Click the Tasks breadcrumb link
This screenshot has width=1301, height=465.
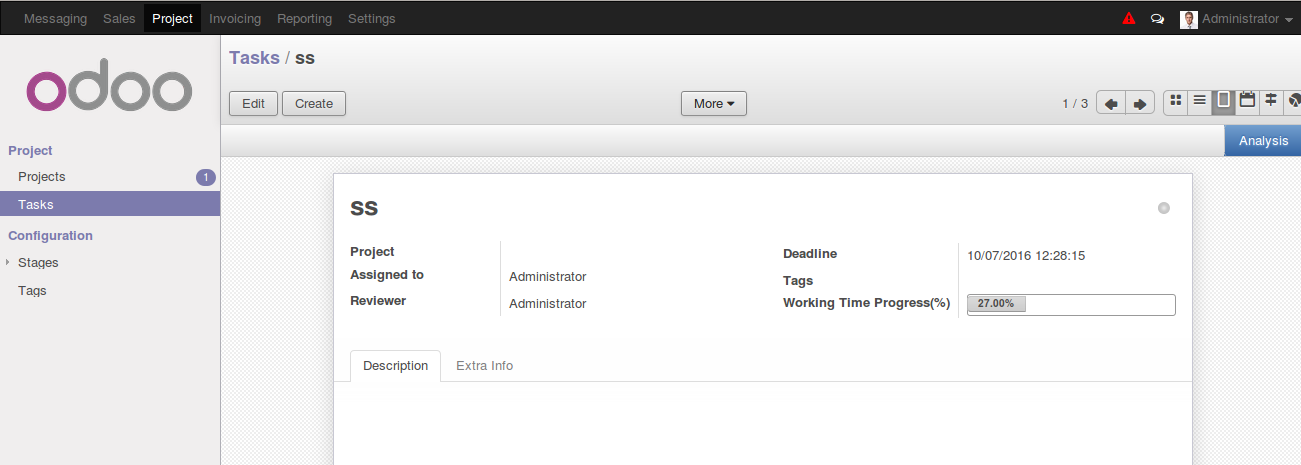[254, 58]
